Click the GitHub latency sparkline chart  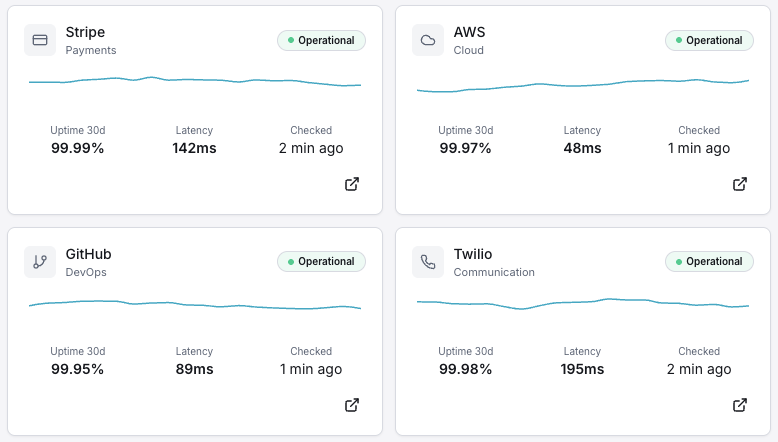(195, 304)
